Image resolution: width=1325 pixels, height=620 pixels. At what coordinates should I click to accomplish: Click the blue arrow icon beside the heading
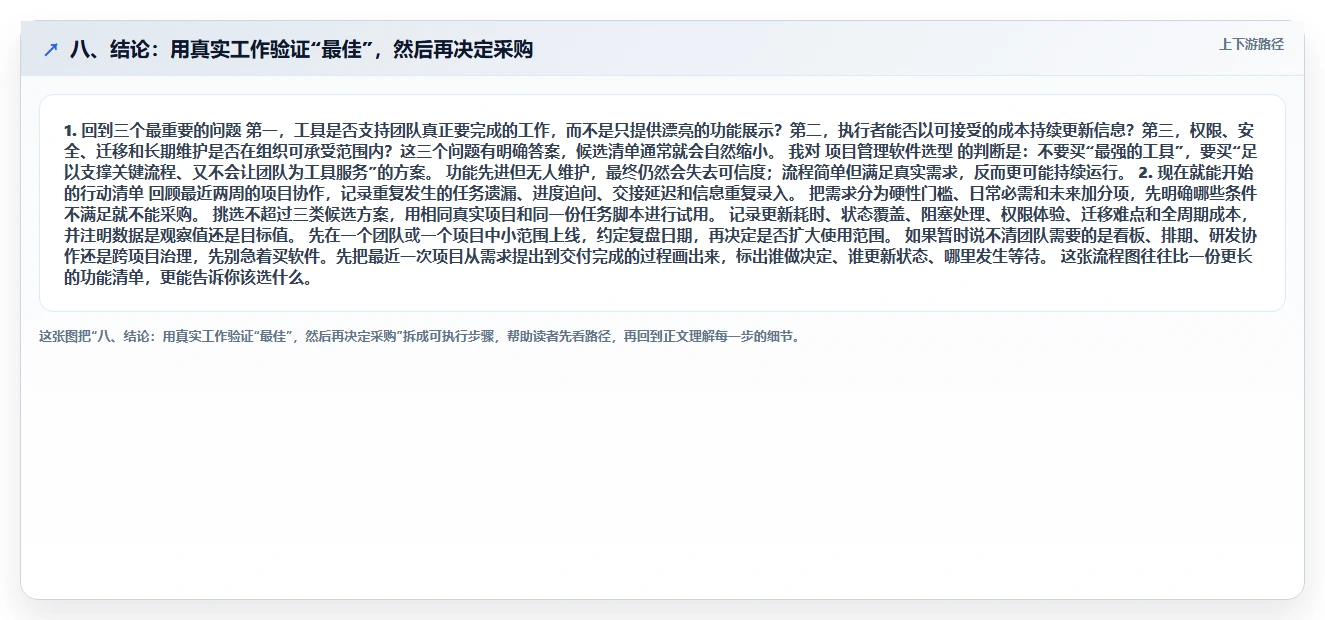(51, 50)
